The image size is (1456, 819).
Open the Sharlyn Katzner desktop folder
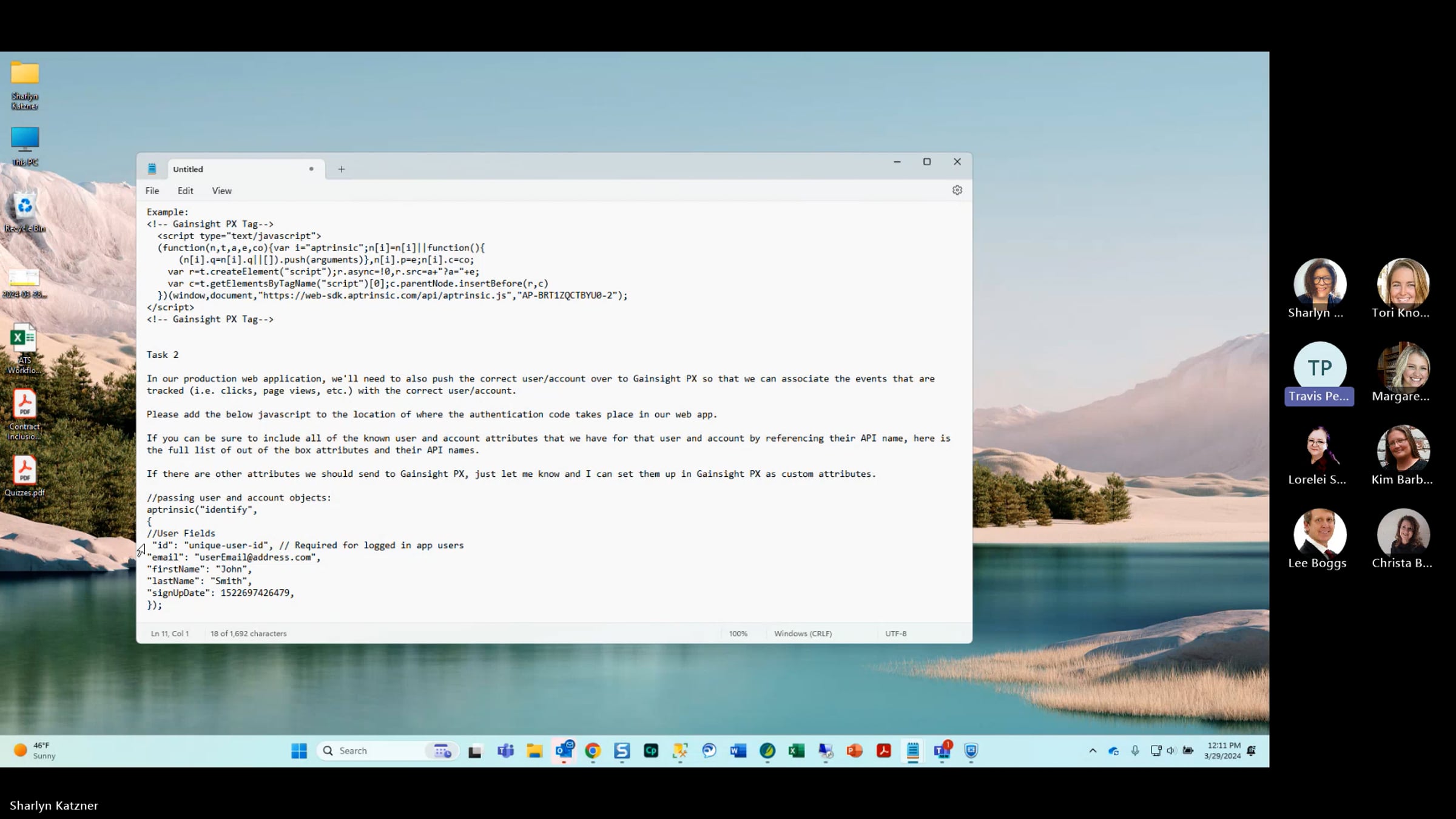click(x=25, y=85)
